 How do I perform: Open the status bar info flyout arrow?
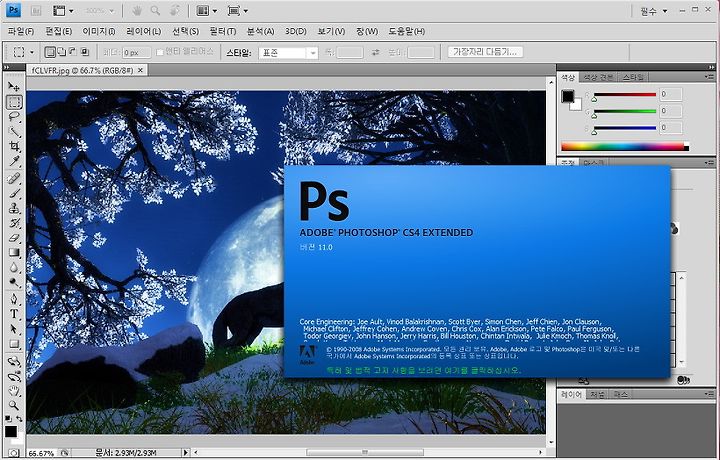(185, 453)
